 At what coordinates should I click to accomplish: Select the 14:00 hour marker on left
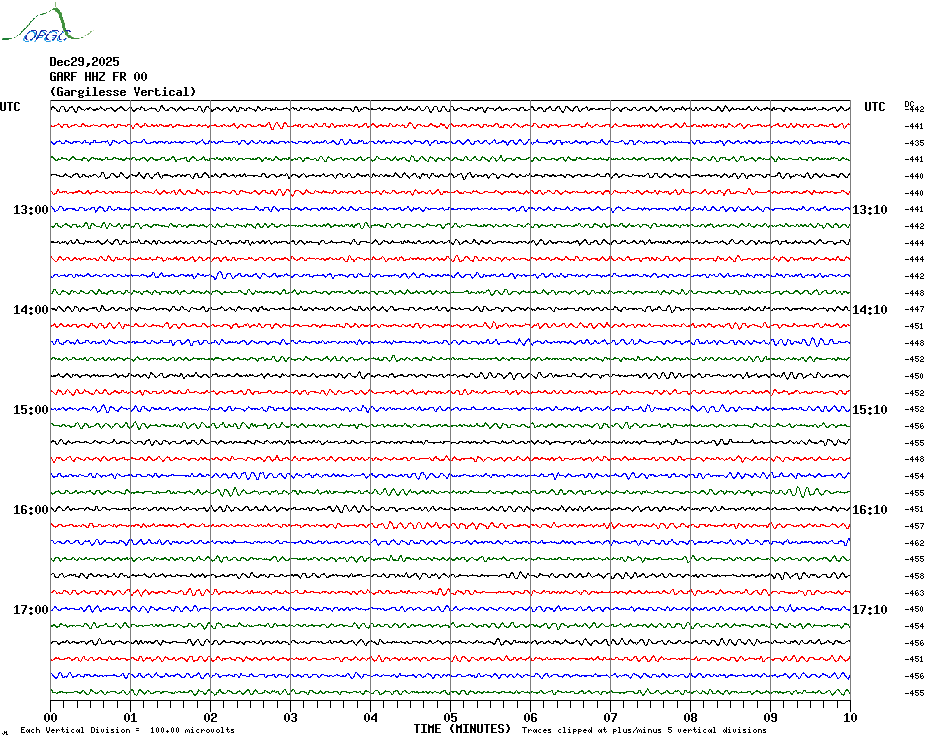click(x=30, y=310)
